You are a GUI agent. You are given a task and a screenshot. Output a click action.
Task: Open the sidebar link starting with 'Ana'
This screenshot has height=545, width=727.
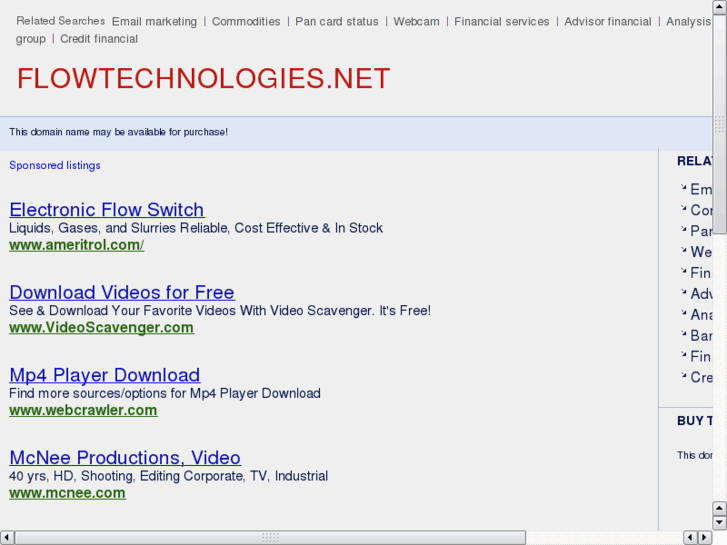[701, 314]
